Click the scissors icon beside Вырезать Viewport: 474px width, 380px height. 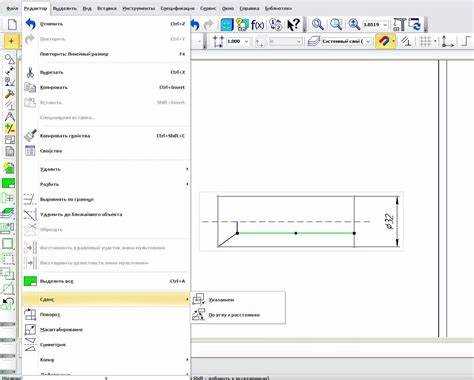coord(30,72)
